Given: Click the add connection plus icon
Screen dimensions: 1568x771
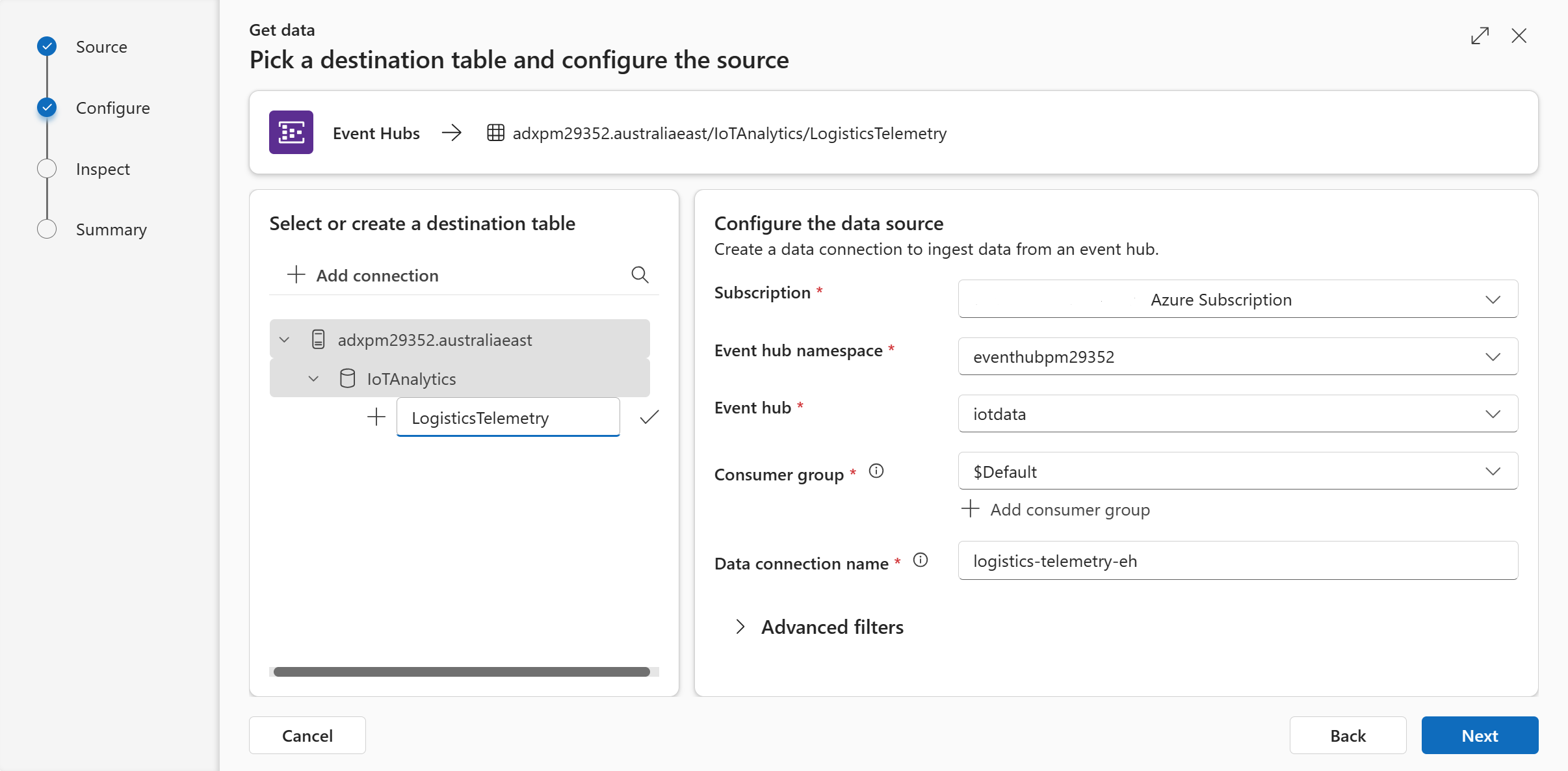Looking at the screenshot, I should (x=294, y=275).
